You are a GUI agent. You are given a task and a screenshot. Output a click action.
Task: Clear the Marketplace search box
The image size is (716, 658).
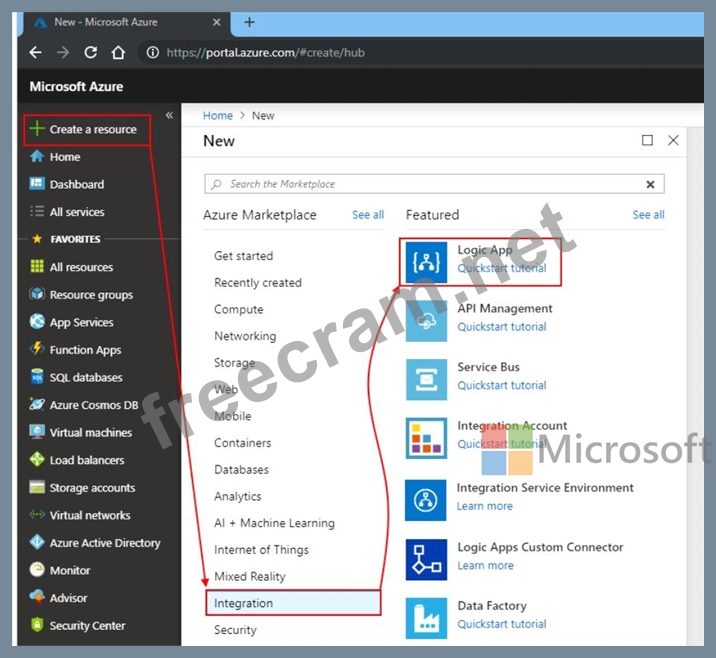[x=650, y=184]
